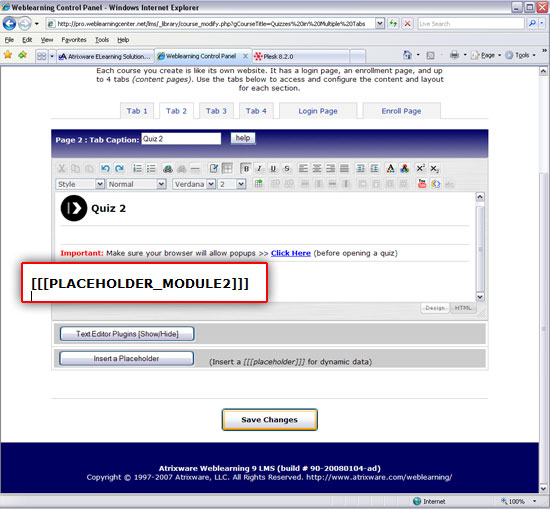Viewport: 550px width, 510px height.
Task: Open the Login Page tab
Action: click(x=318, y=111)
